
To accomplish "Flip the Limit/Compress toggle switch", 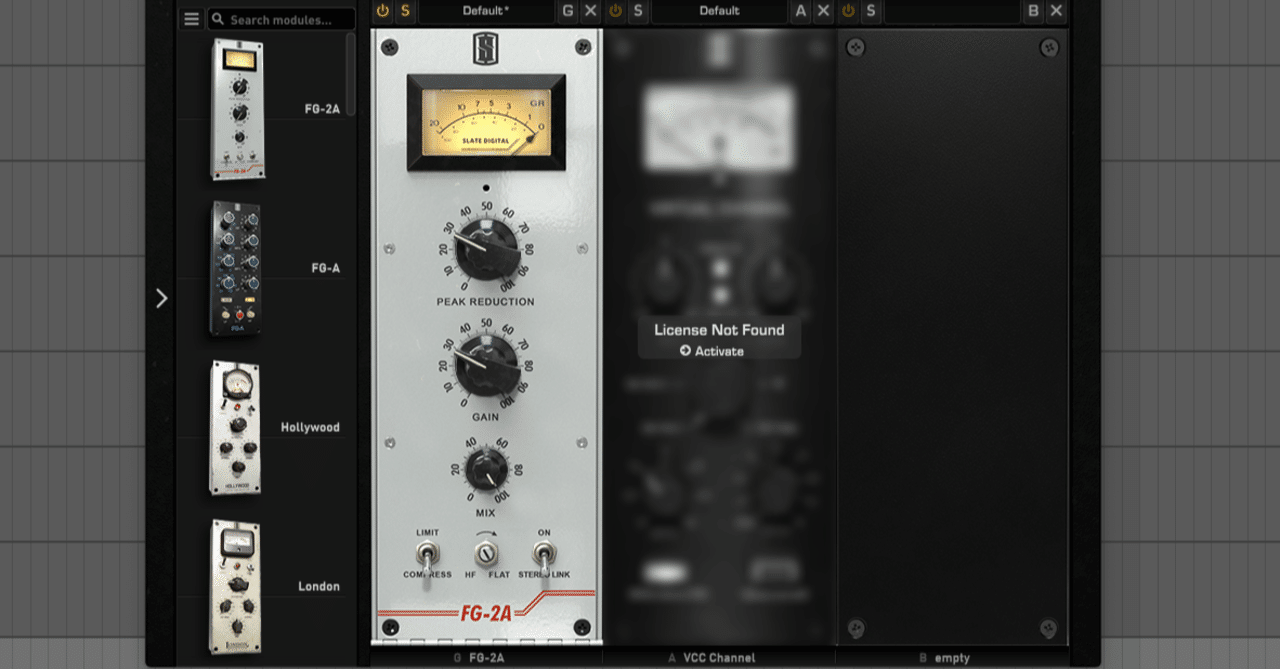I will pyautogui.click(x=428, y=556).
